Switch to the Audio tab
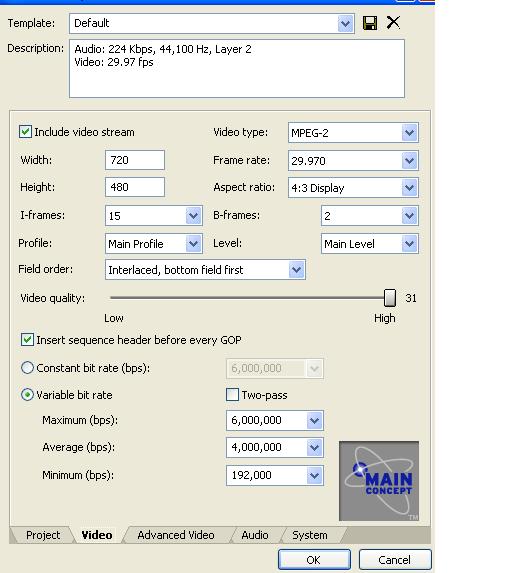Viewport: 512px width, 573px height. coord(255,535)
